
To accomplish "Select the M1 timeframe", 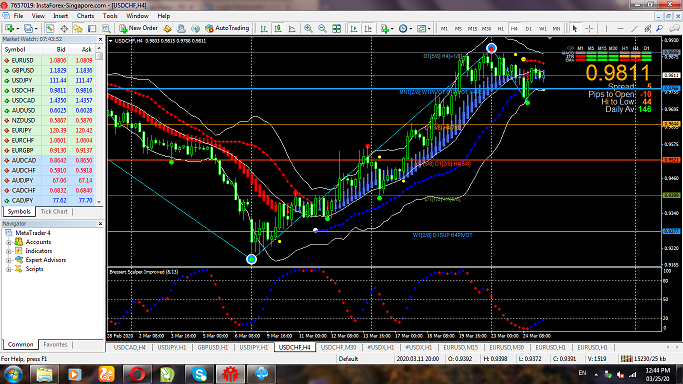I will tap(444, 28).
